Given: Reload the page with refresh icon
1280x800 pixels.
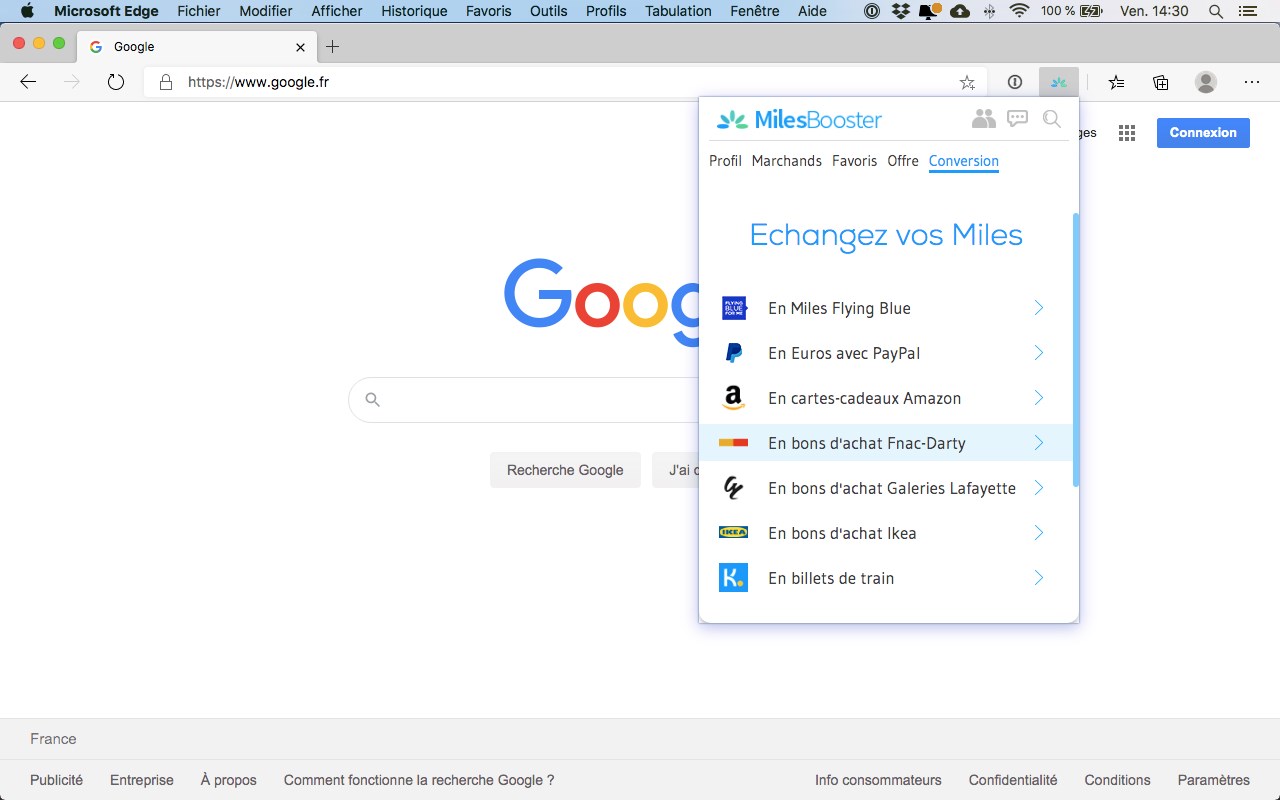Looking at the screenshot, I should point(116,82).
